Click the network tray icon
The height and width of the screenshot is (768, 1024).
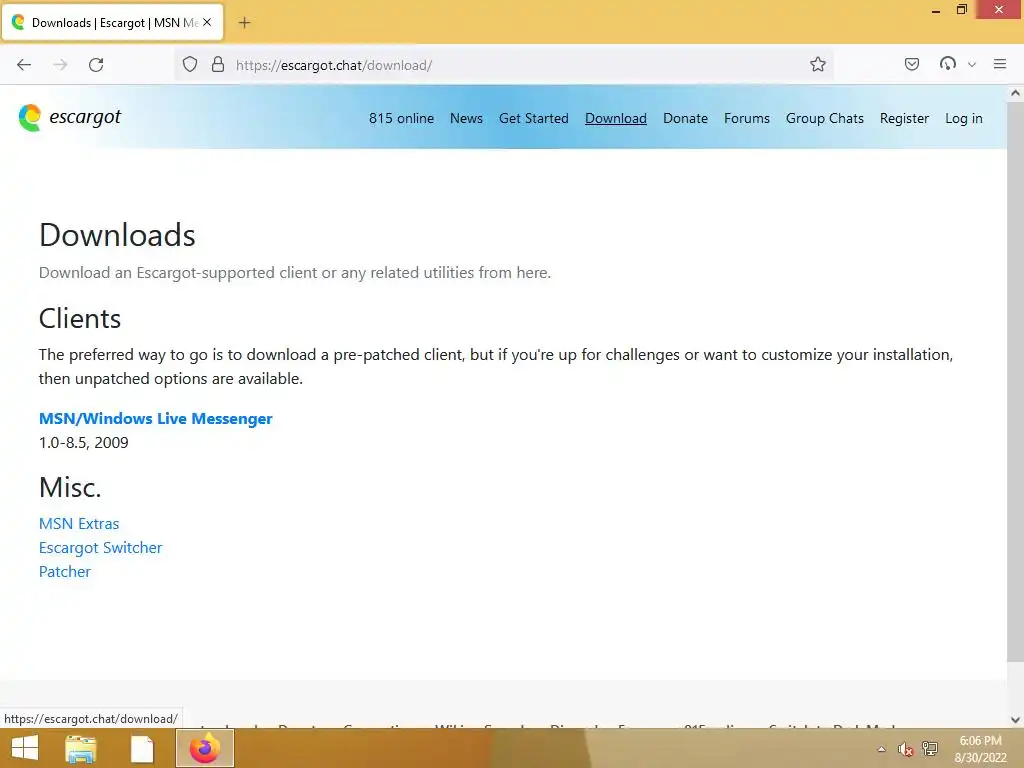click(x=930, y=748)
